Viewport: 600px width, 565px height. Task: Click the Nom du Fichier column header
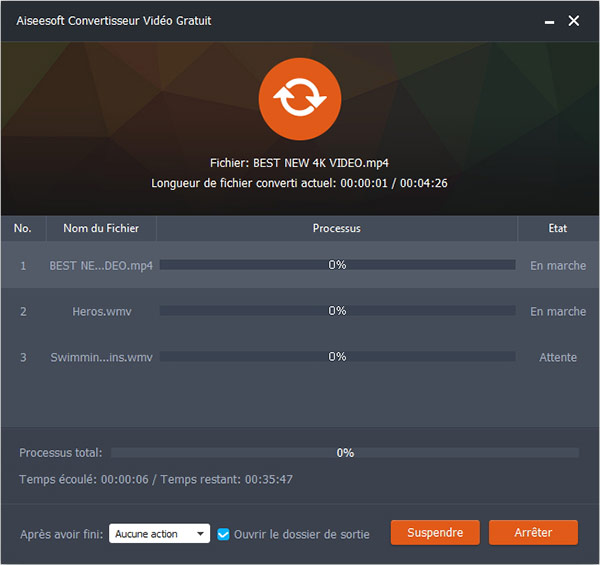point(101,228)
